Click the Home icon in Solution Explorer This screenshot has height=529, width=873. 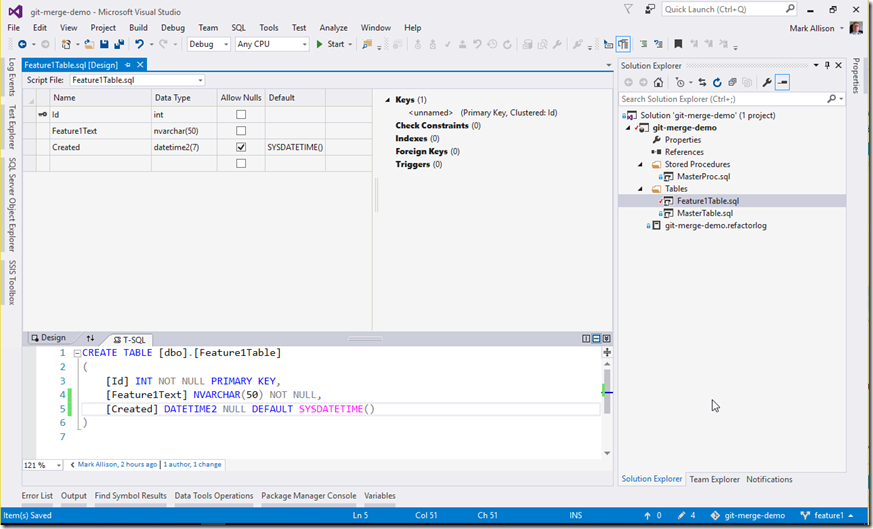tap(658, 82)
